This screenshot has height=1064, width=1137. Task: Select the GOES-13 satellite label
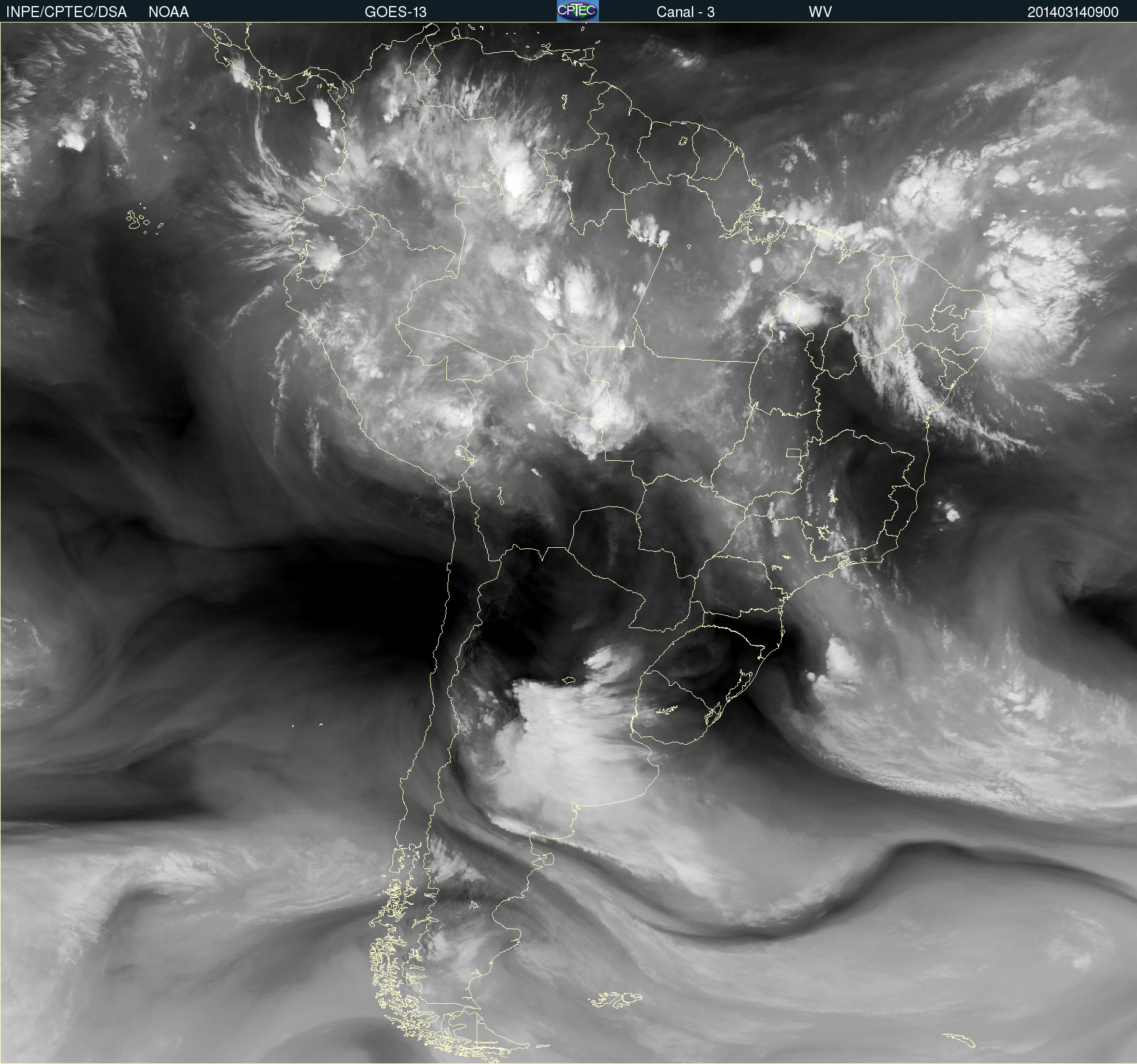[396, 12]
